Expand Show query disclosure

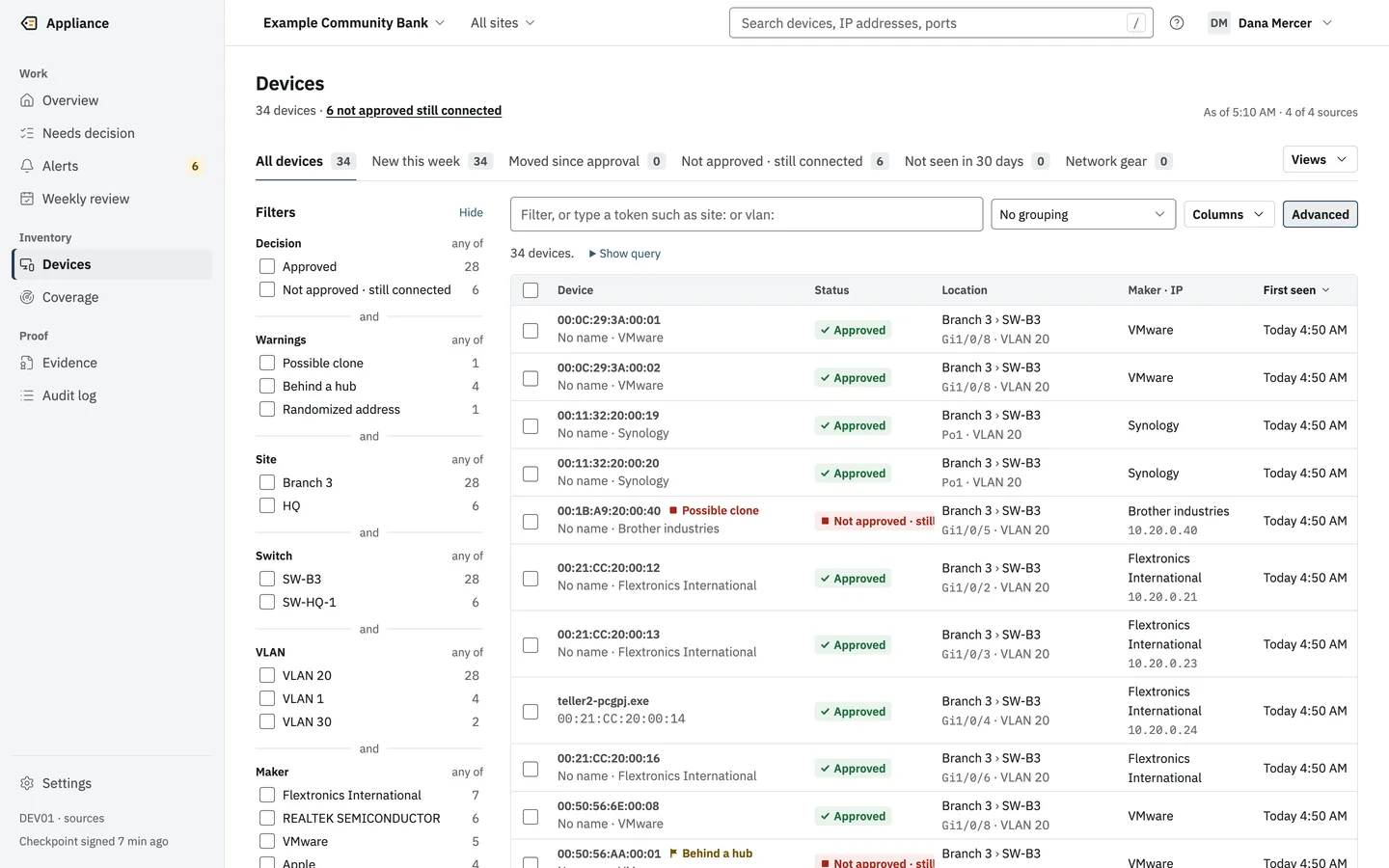pyautogui.click(x=625, y=254)
